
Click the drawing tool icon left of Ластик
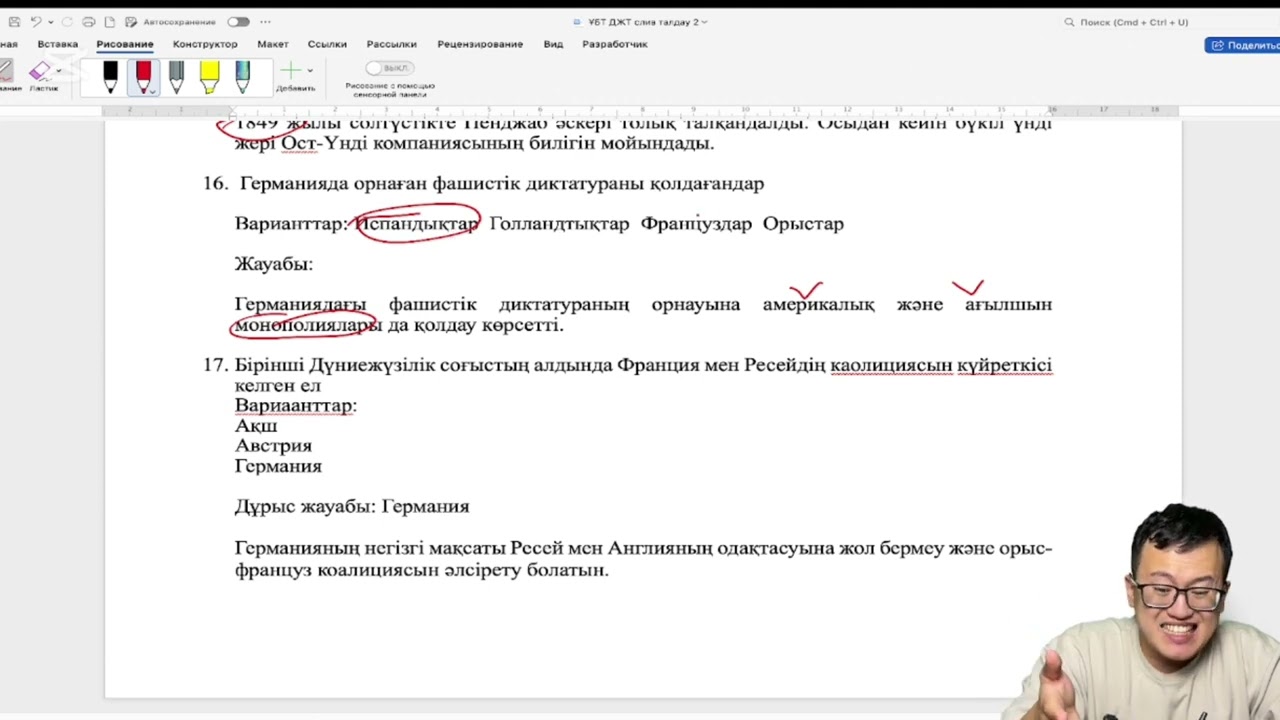(6, 72)
